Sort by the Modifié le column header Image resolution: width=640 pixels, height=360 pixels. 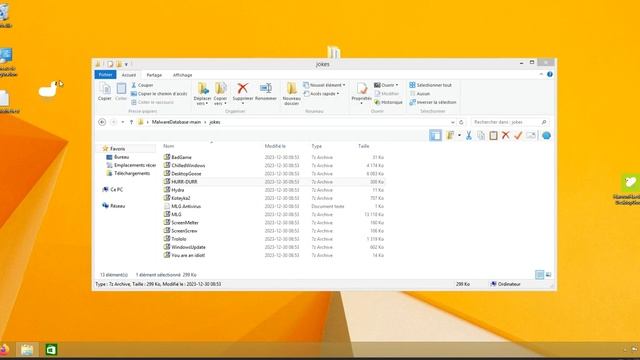[275, 146]
